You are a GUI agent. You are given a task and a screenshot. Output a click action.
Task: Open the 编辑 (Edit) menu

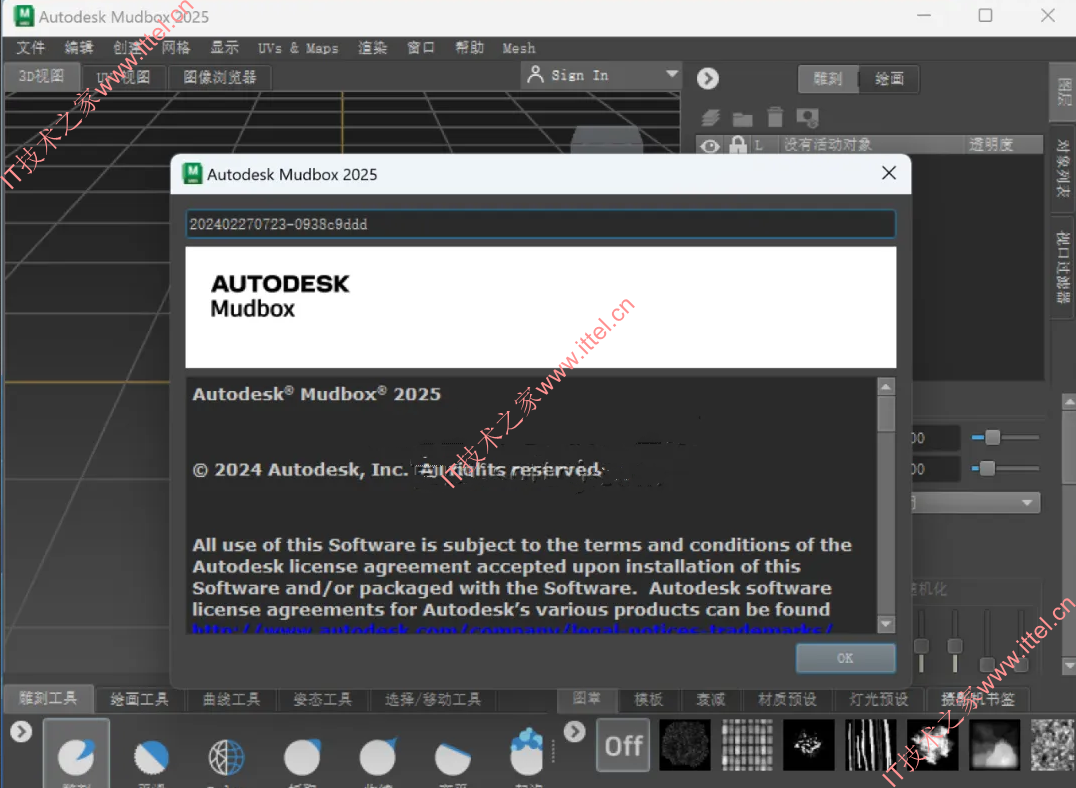tap(79, 47)
